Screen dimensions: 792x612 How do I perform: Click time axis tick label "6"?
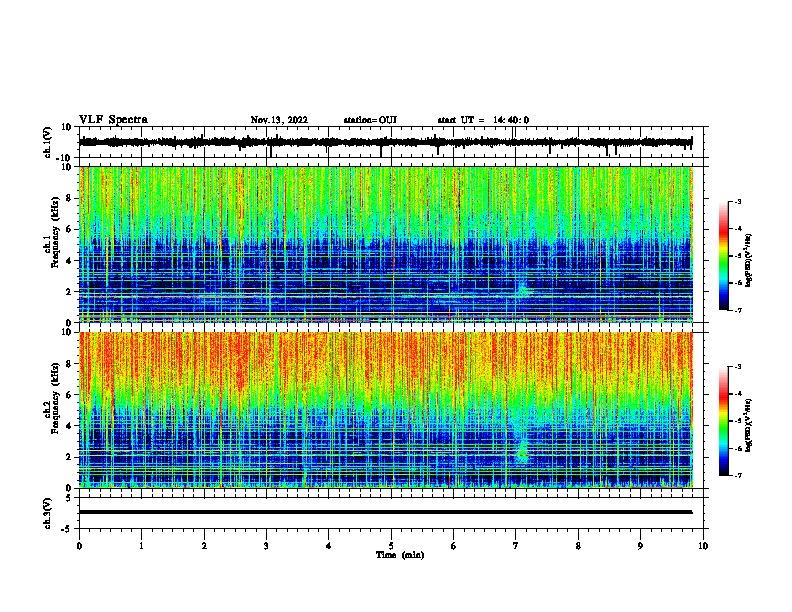pos(454,546)
